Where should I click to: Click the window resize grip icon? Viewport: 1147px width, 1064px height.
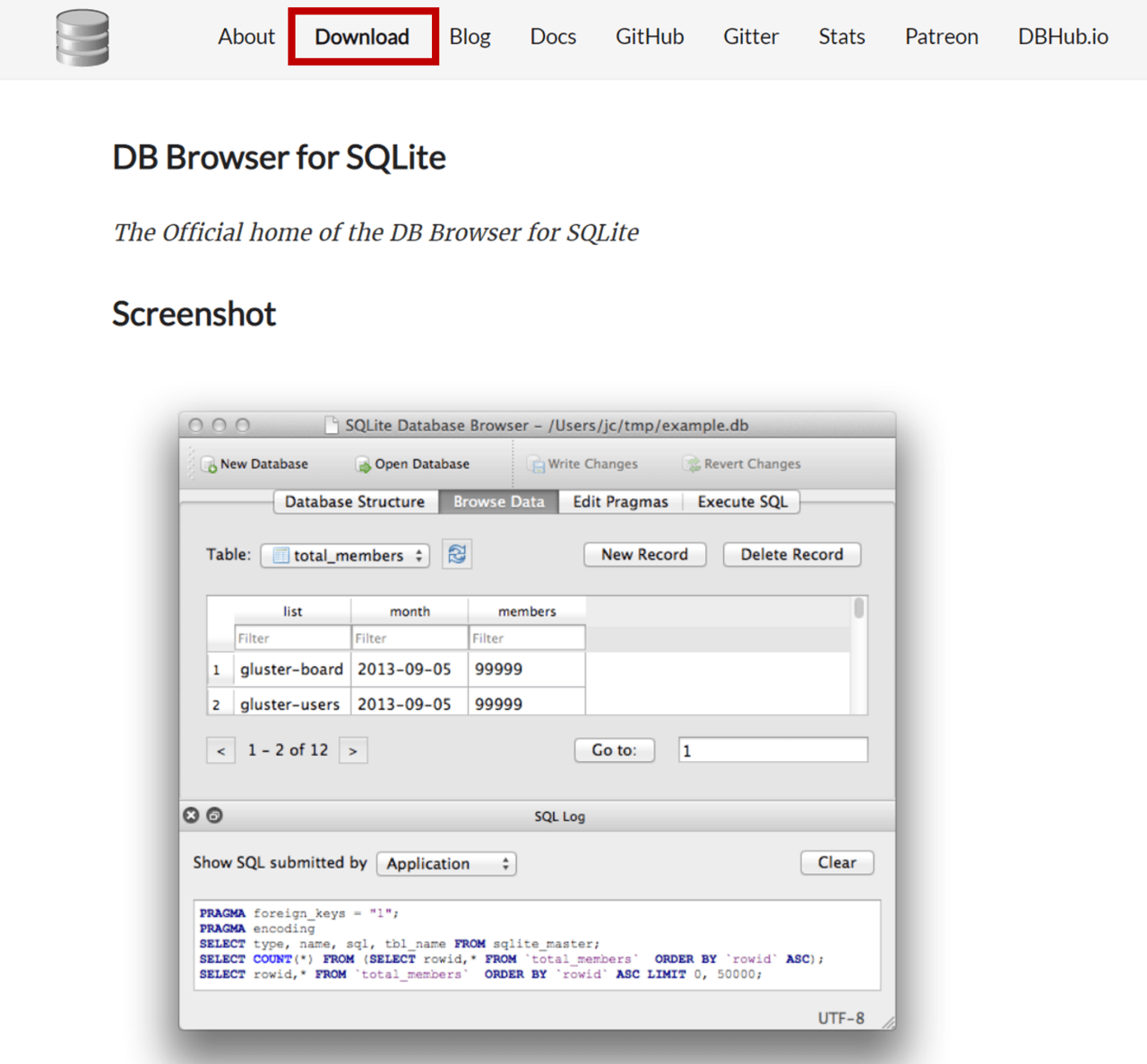coord(888,1022)
